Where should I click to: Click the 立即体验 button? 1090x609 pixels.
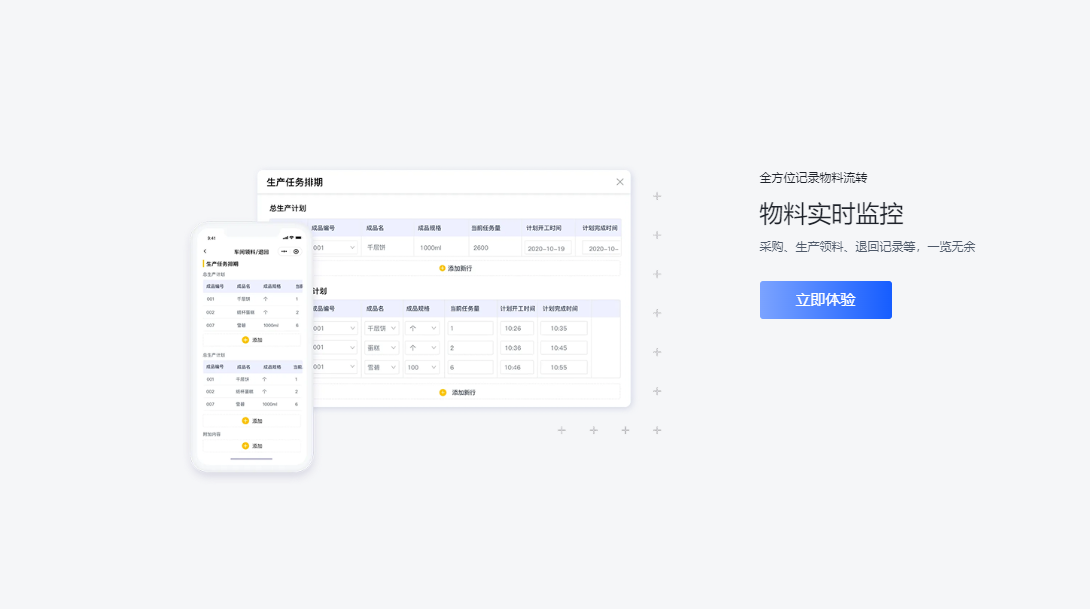825,300
